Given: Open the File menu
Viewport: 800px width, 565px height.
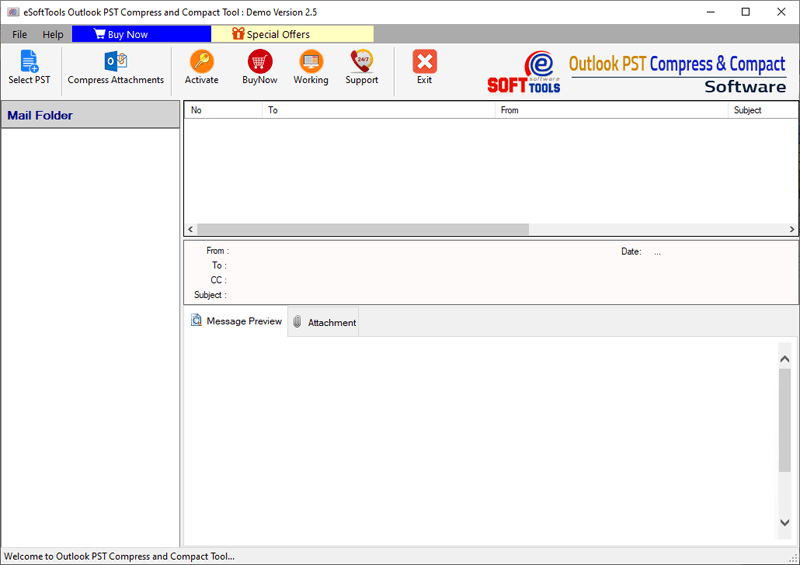Looking at the screenshot, I should tap(19, 34).
